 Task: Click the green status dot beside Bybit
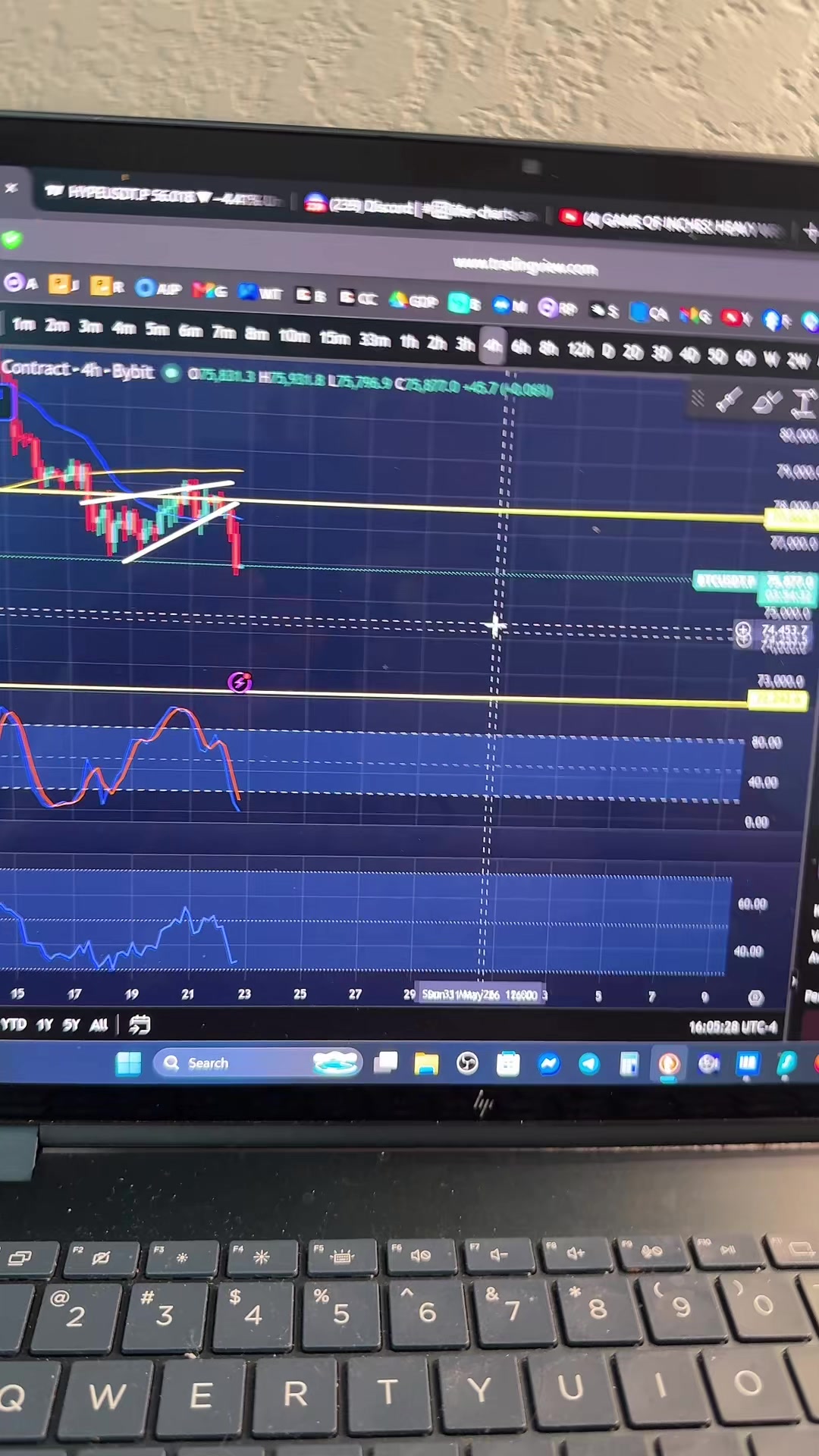[x=172, y=373]
